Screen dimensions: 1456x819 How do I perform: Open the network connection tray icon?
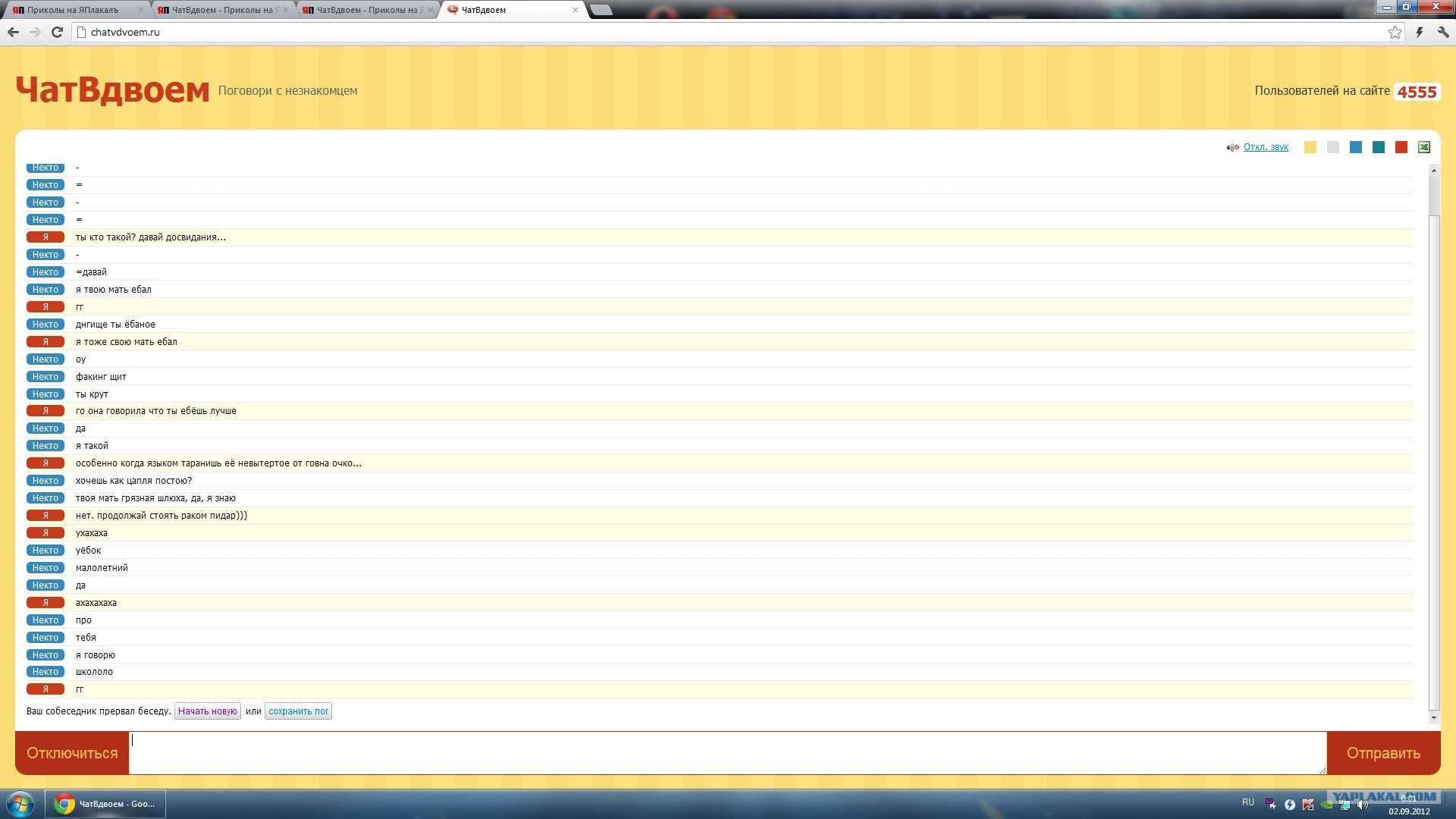[1345, 804]
